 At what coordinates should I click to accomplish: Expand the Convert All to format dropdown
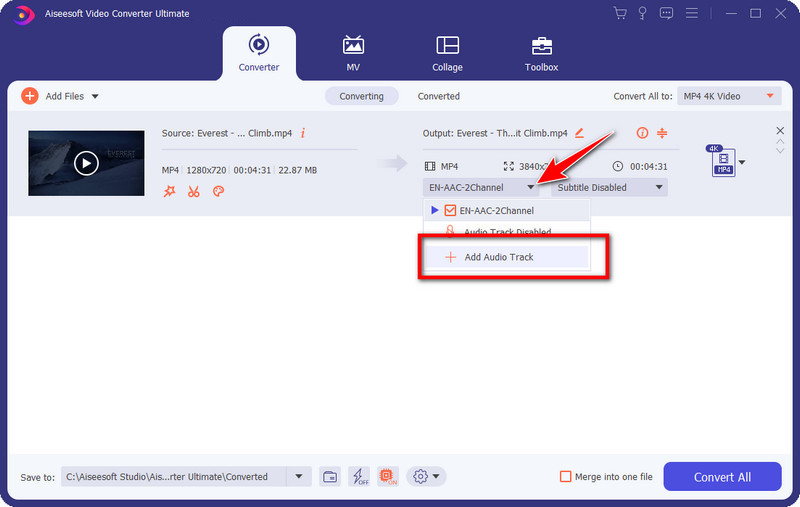[729, 96]
